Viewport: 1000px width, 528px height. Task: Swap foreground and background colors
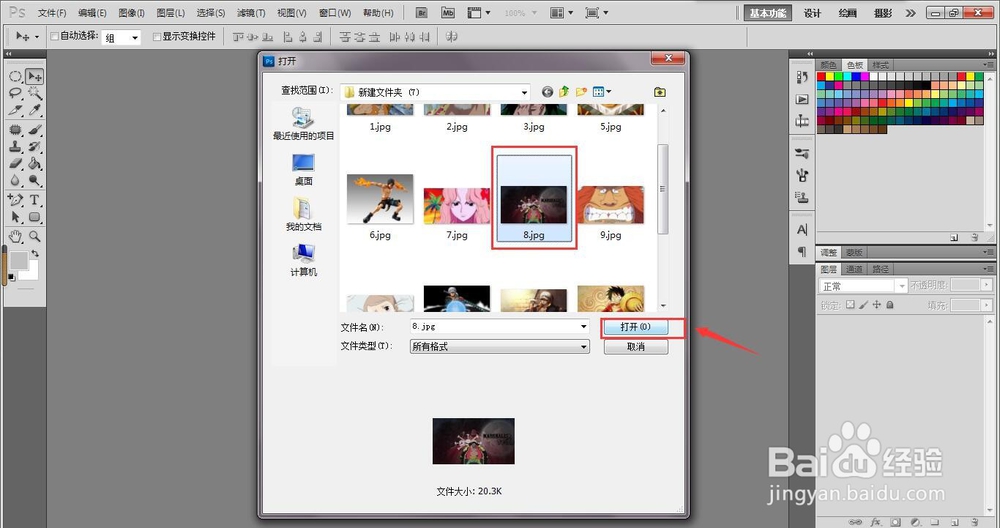tap(35, 253)
